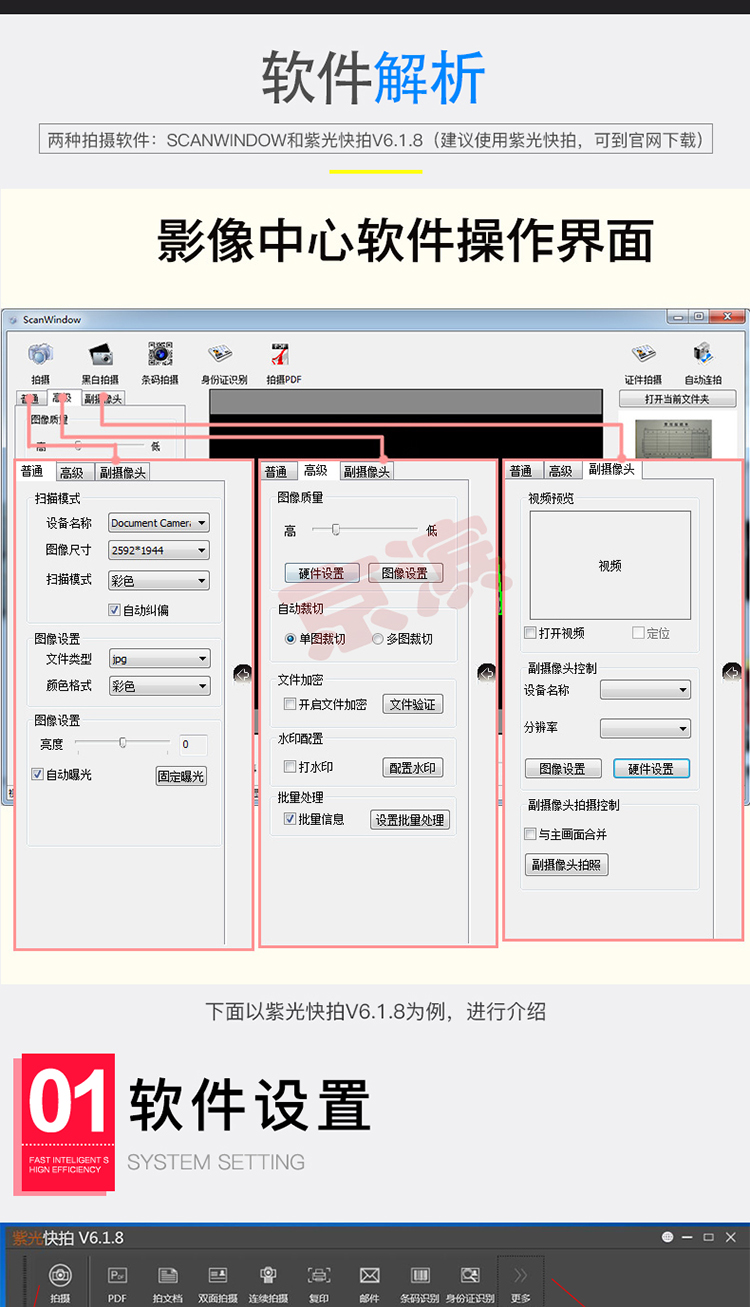Open 拍文档 in 紫光快拍 toolbar

tap(168, 1276)
